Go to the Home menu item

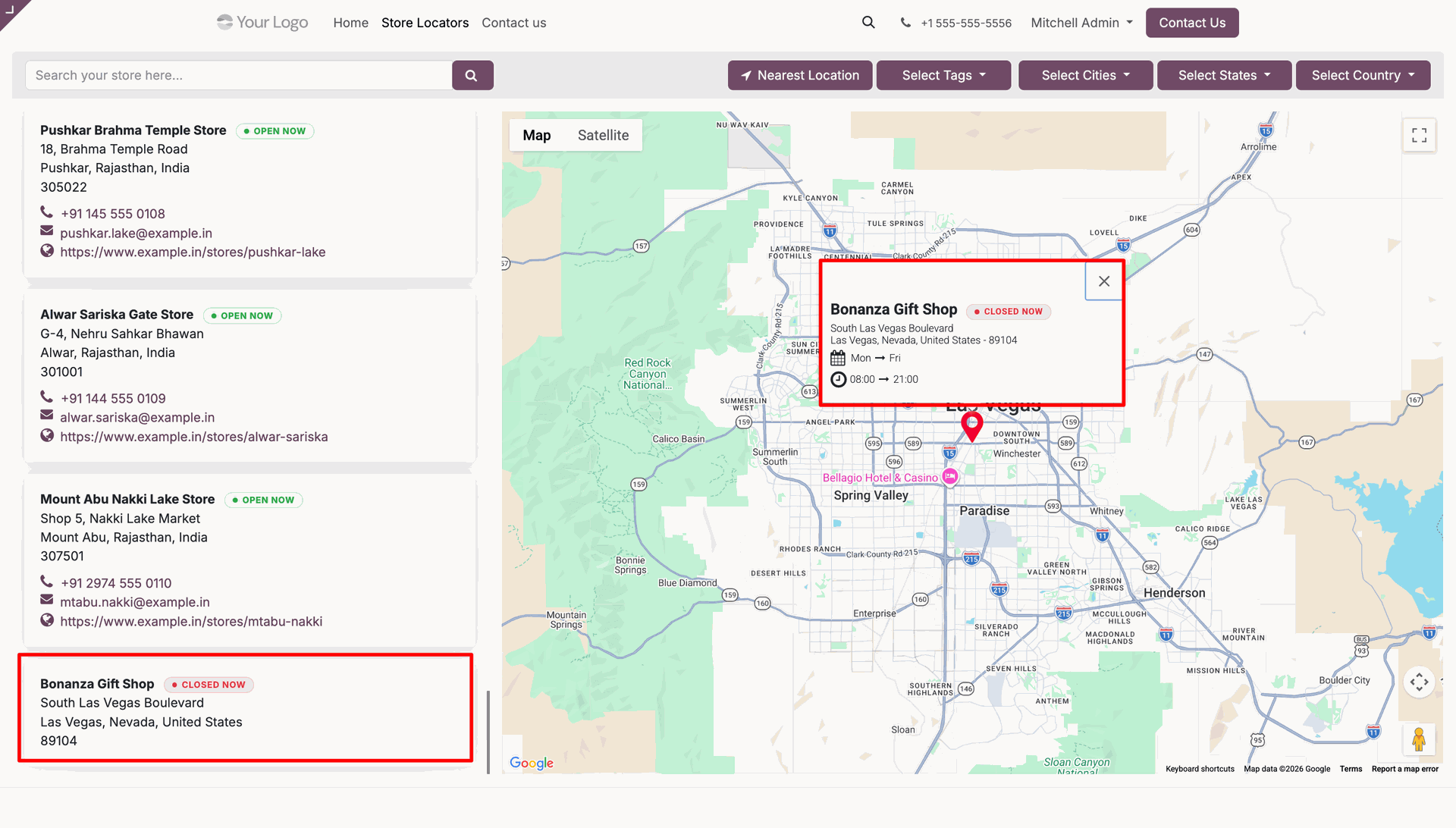pos(350,23)
